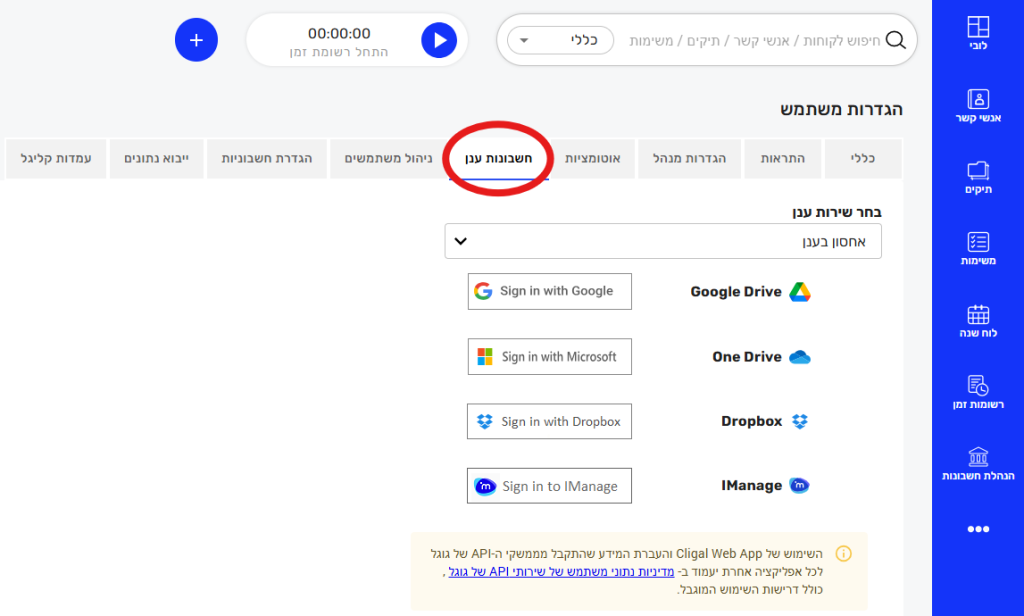Show more sidebar options (three dots)
The width and height of the screenshot is (1024, 616).
(978, 529)
